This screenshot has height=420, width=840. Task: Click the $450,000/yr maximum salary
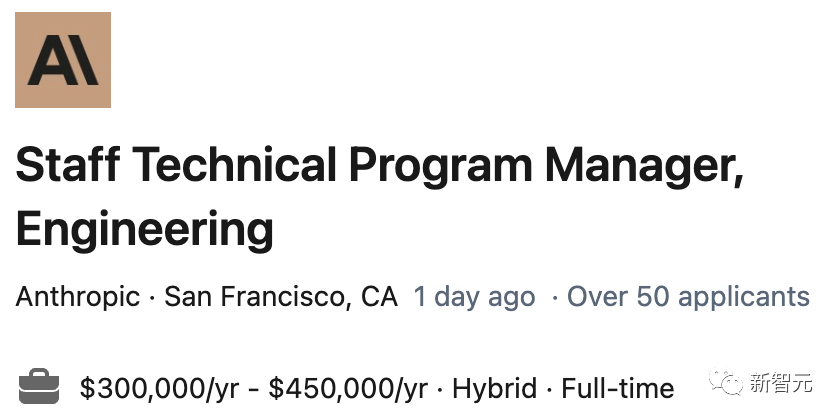pyautogui.click(x=348, y=388)
